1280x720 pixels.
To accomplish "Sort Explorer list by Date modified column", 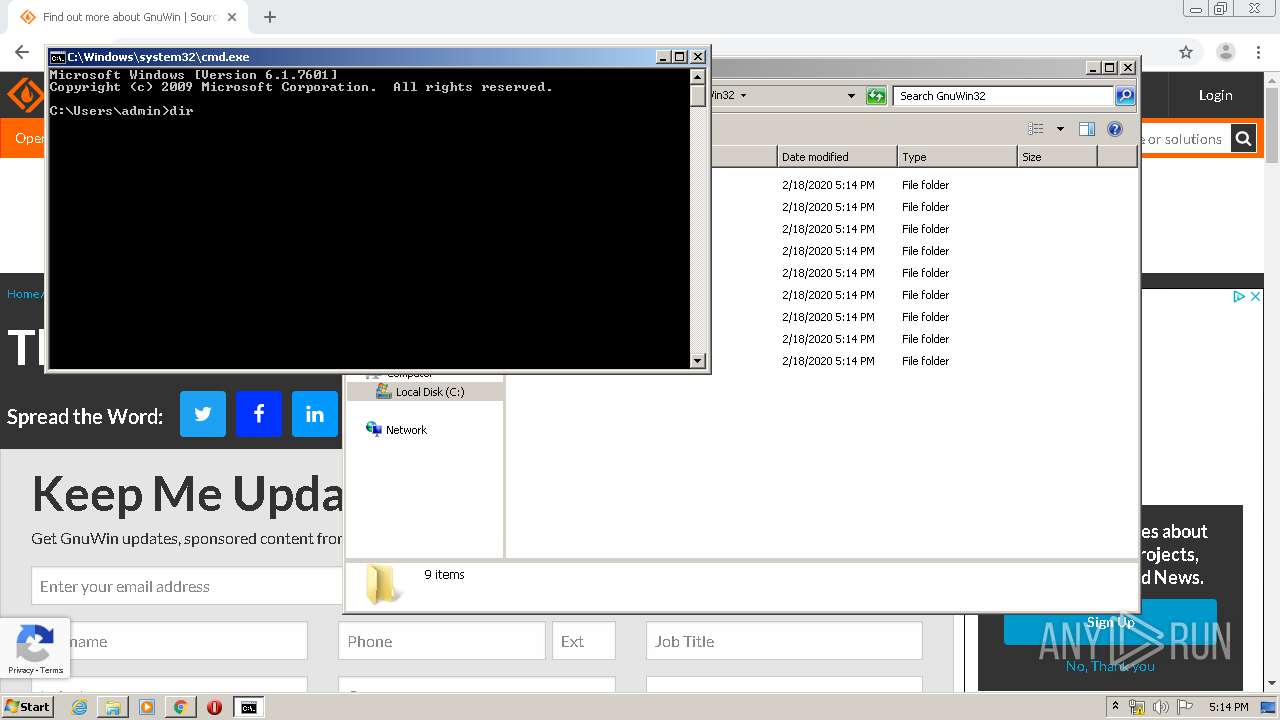I will [x=836, y=157].
